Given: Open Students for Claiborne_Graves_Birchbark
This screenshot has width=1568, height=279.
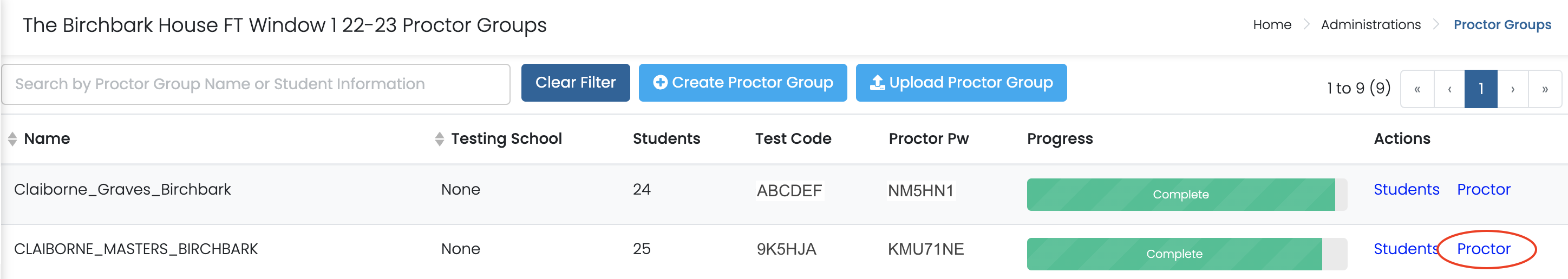Looking at the screenshot, I should click(x=1406, y=190).
